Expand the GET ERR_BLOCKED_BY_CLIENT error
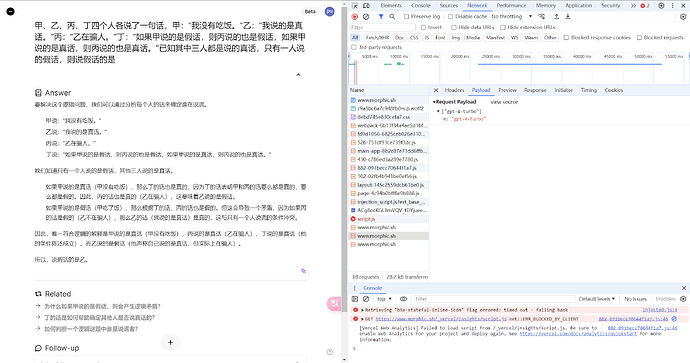Screen dimensions: 690x363 click(363, 319)
